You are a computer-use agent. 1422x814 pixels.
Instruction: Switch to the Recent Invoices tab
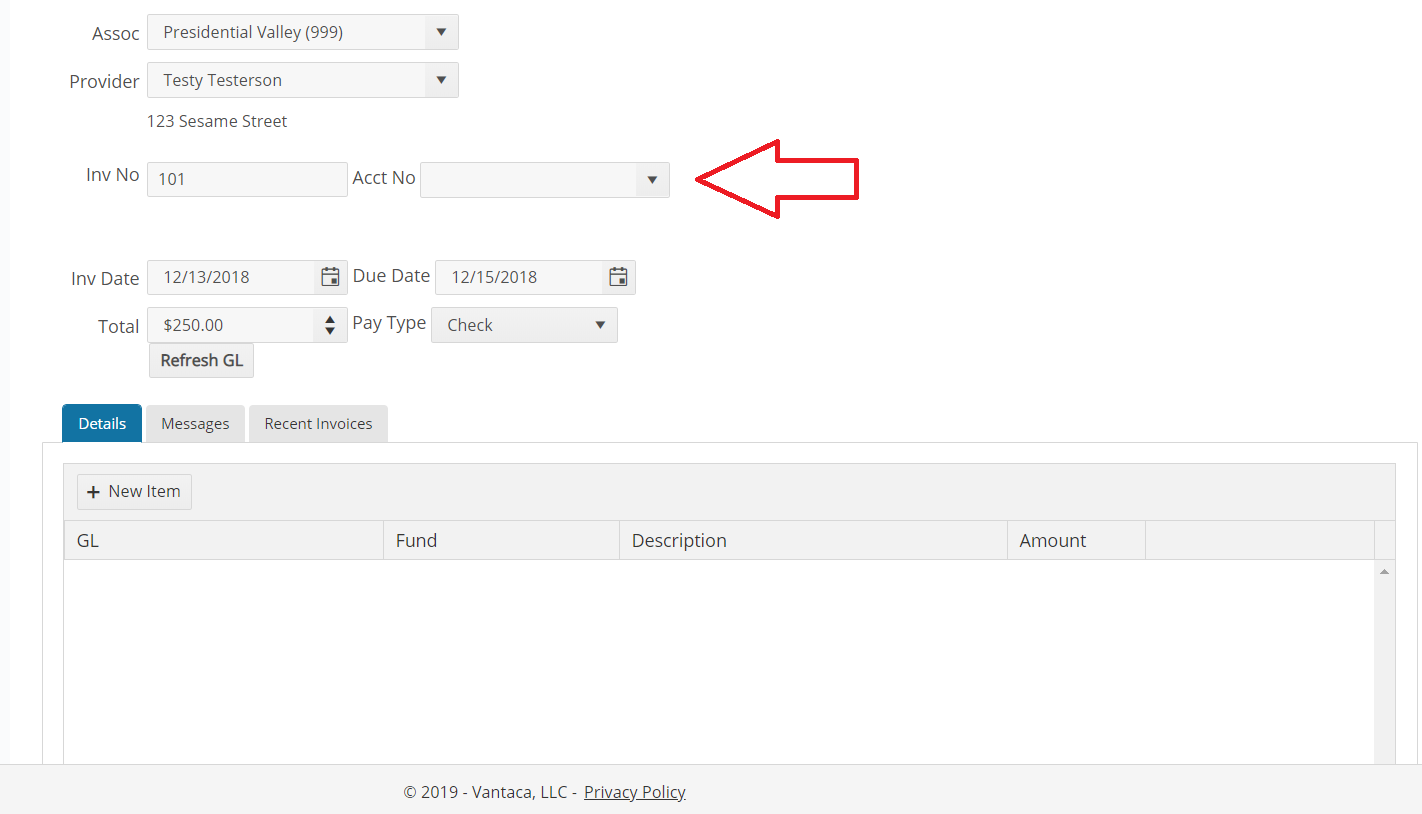pyautogui.click(x=318, y=423)
